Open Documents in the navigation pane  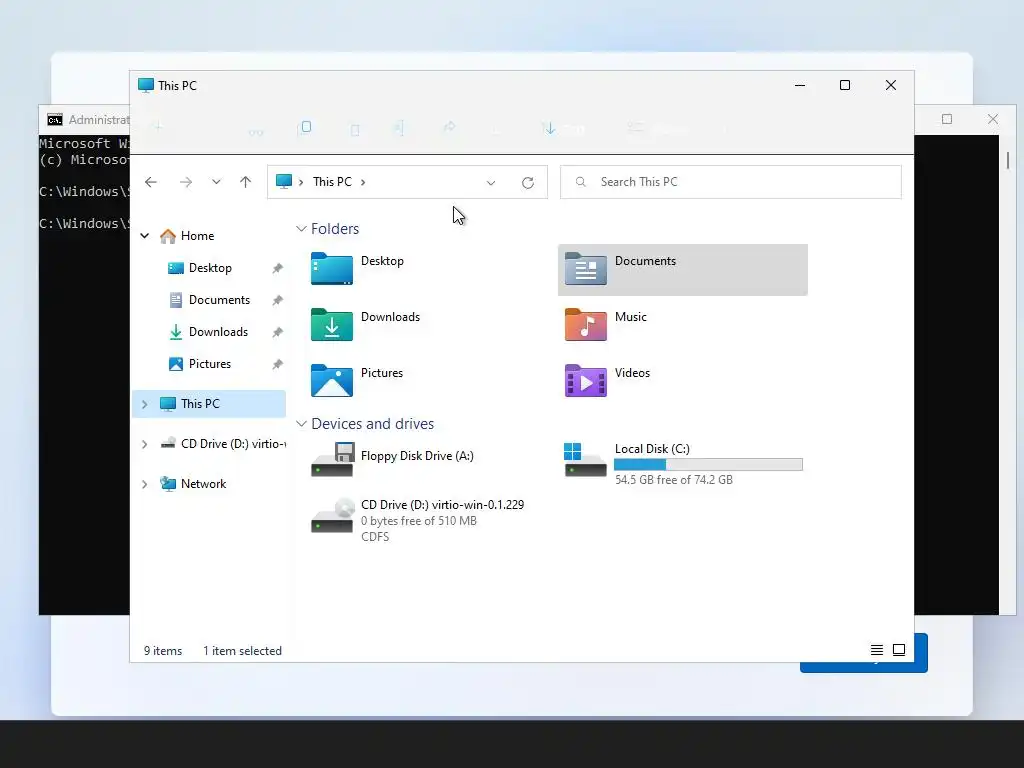[x=219, y=300]
